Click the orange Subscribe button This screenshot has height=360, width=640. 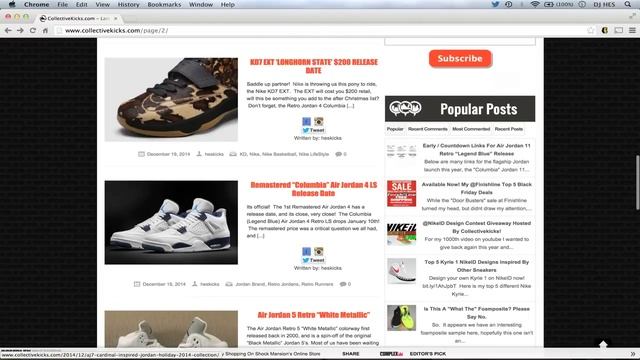click(460, 59)
